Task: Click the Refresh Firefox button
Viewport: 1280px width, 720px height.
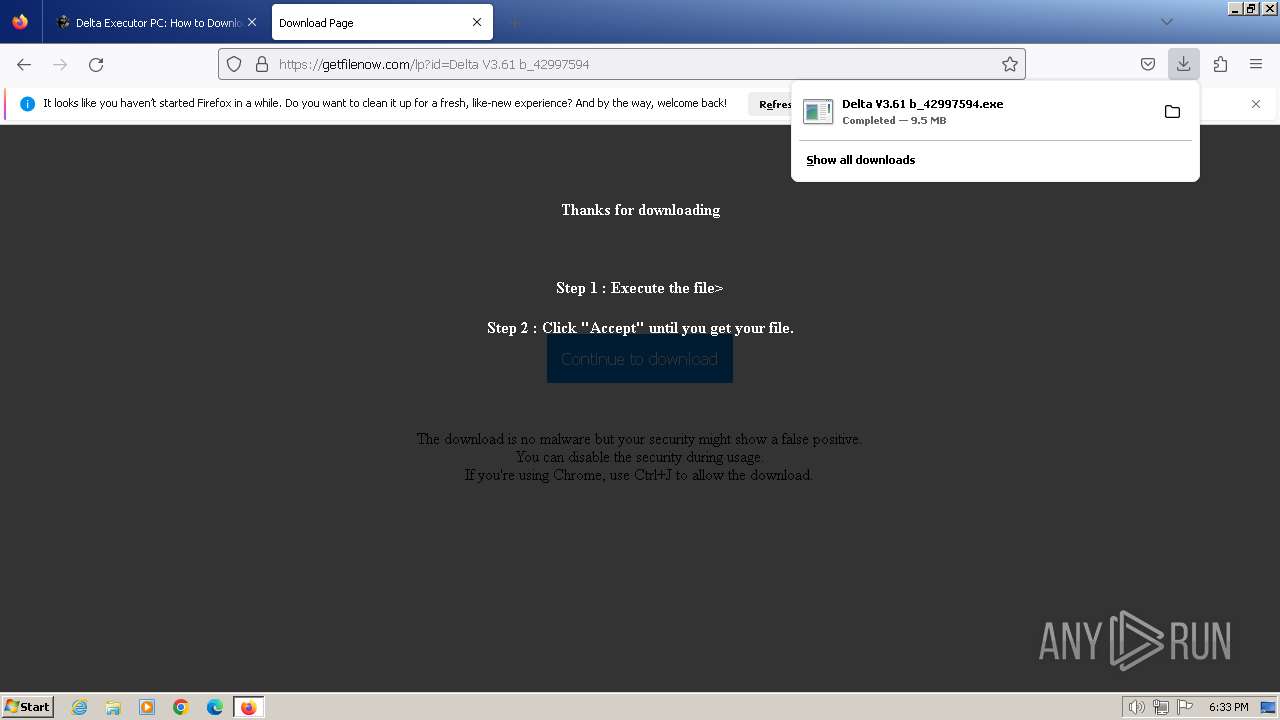Action: coord(770,104)
